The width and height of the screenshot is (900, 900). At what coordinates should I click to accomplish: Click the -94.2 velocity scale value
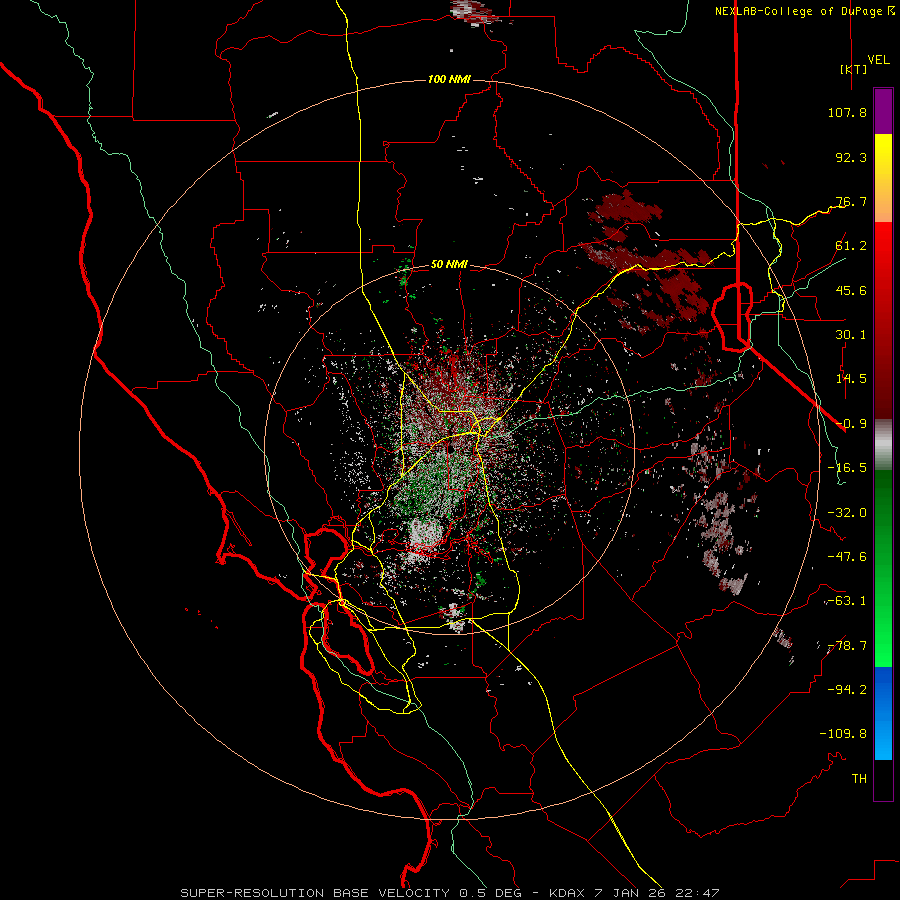(x=847, y=690)
